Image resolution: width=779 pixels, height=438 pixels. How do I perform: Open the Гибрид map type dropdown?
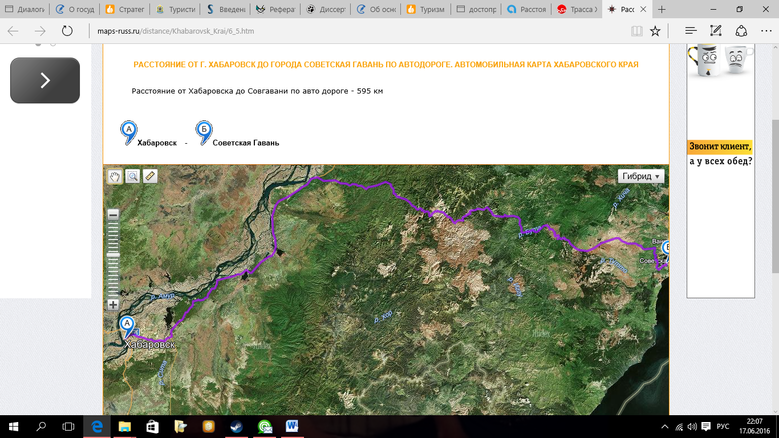[641, 176]
